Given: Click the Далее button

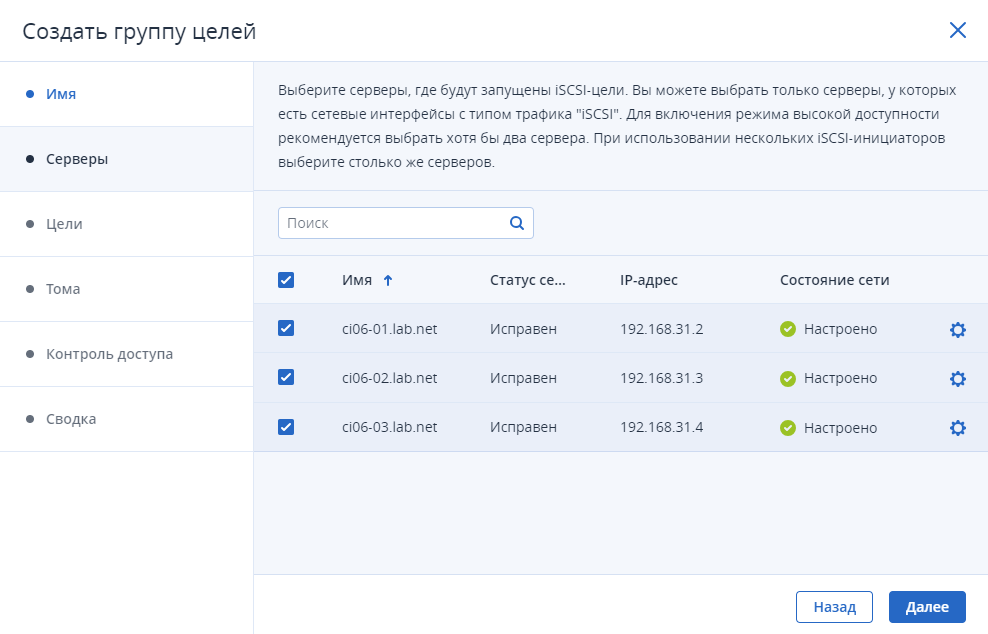Looking at the screenshot, I should tap(928, 607).
